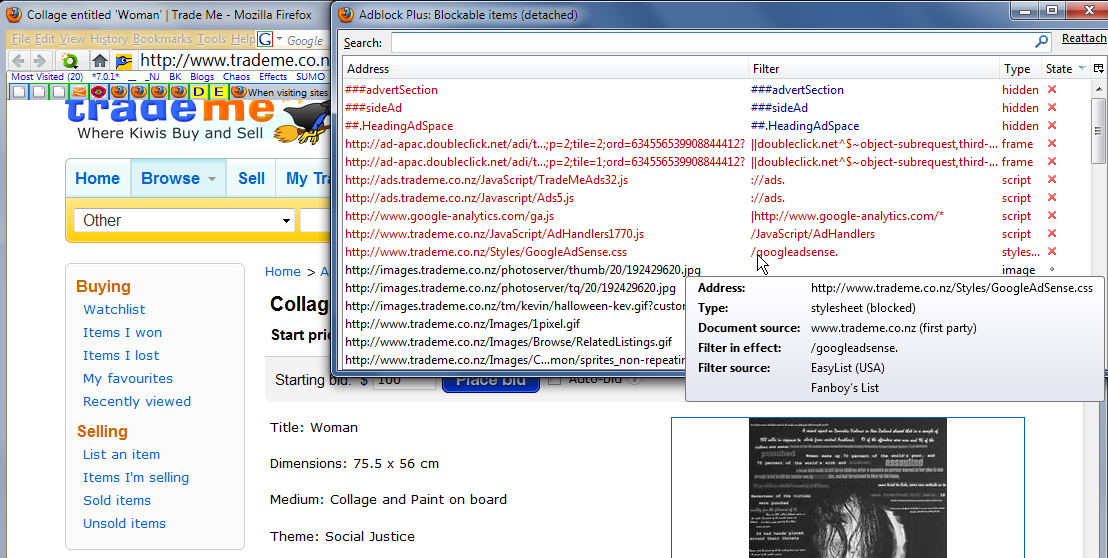The width and height of the screenshot is (1108, 558).
Task: Reload the page with the green reload icon
Action: [70, 61]
